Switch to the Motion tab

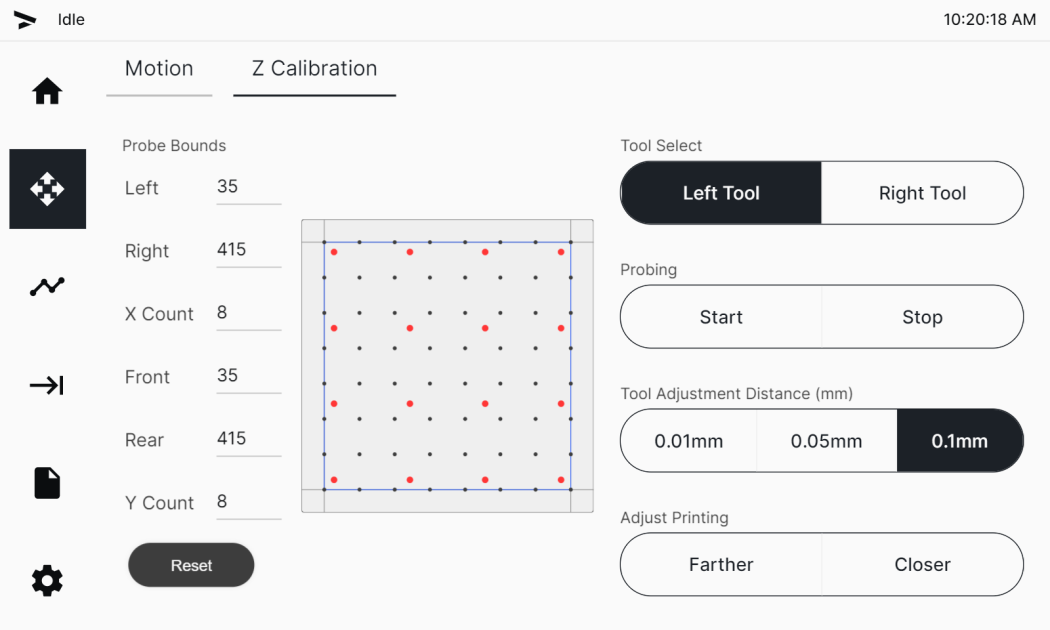[x=159, y=69]
